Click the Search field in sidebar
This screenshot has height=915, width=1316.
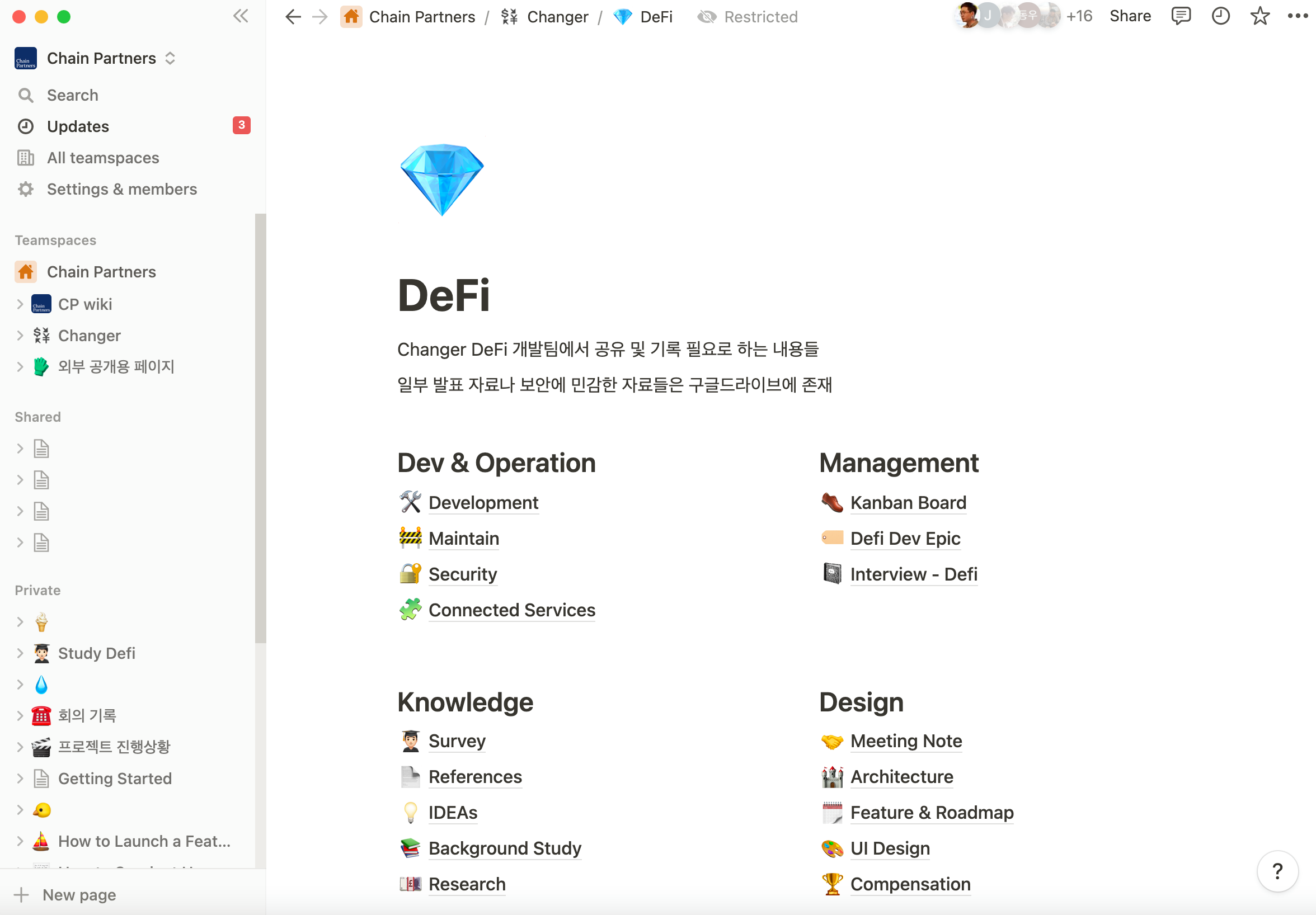(72, 95)
